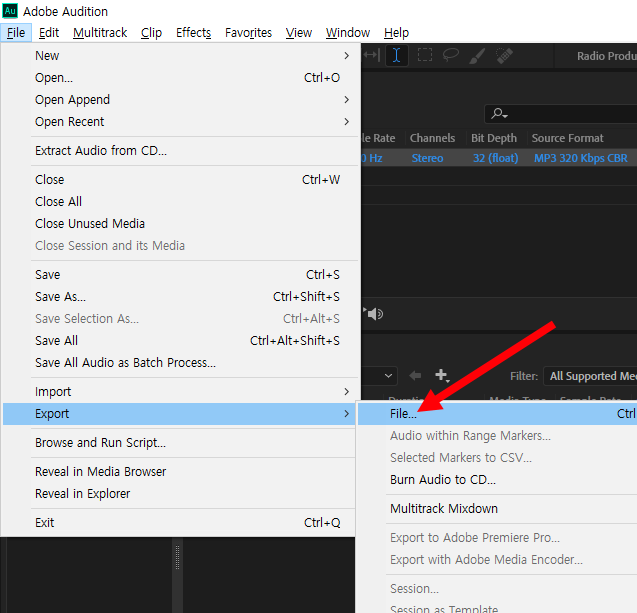Viewport: 637px width, 613px height.
Task: Choose Burn Audio to CD...
Action: [x=497, y=480]
